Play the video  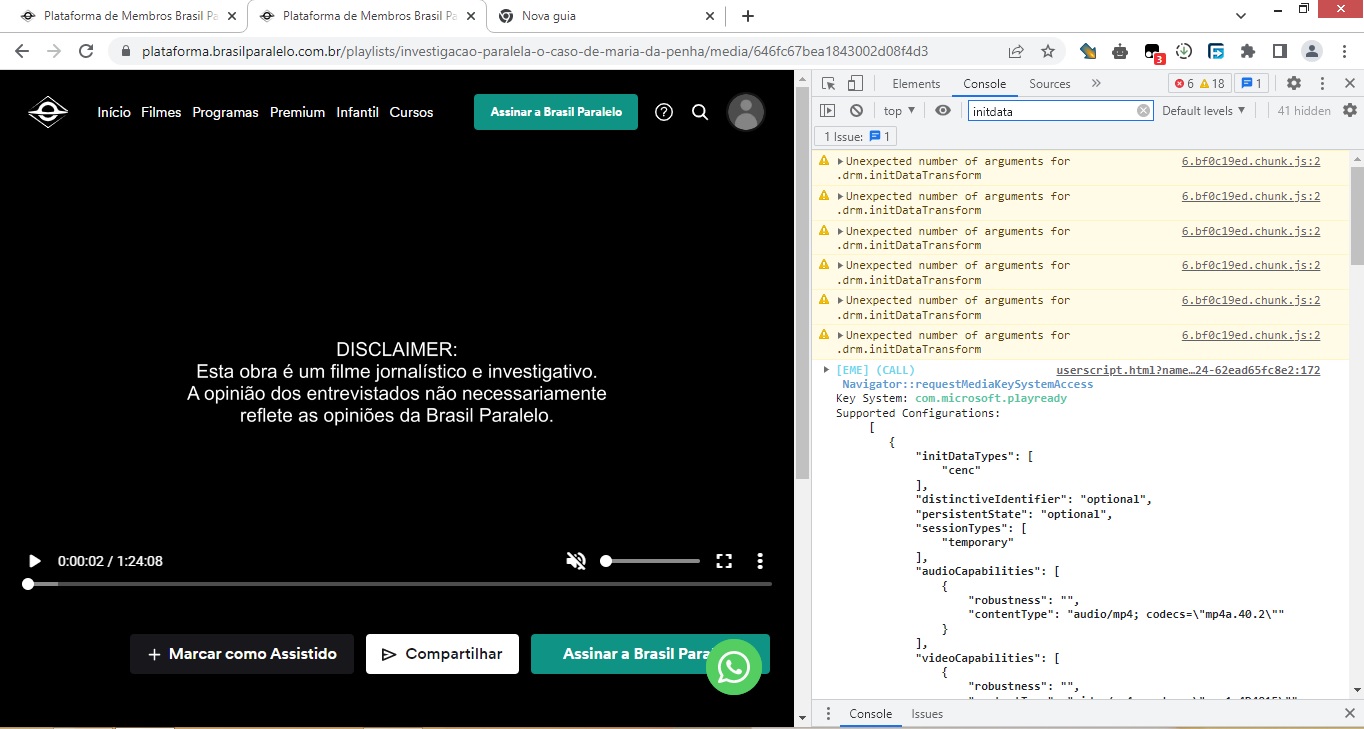[x=35, y=561]
